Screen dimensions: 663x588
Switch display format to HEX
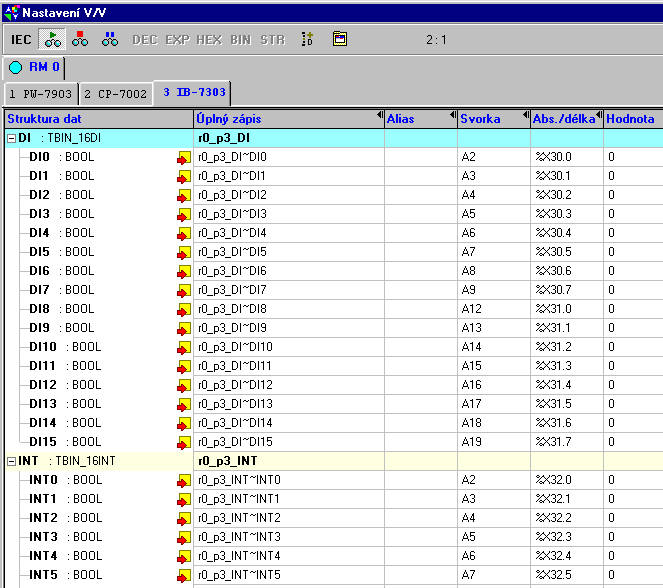point(209,40)
